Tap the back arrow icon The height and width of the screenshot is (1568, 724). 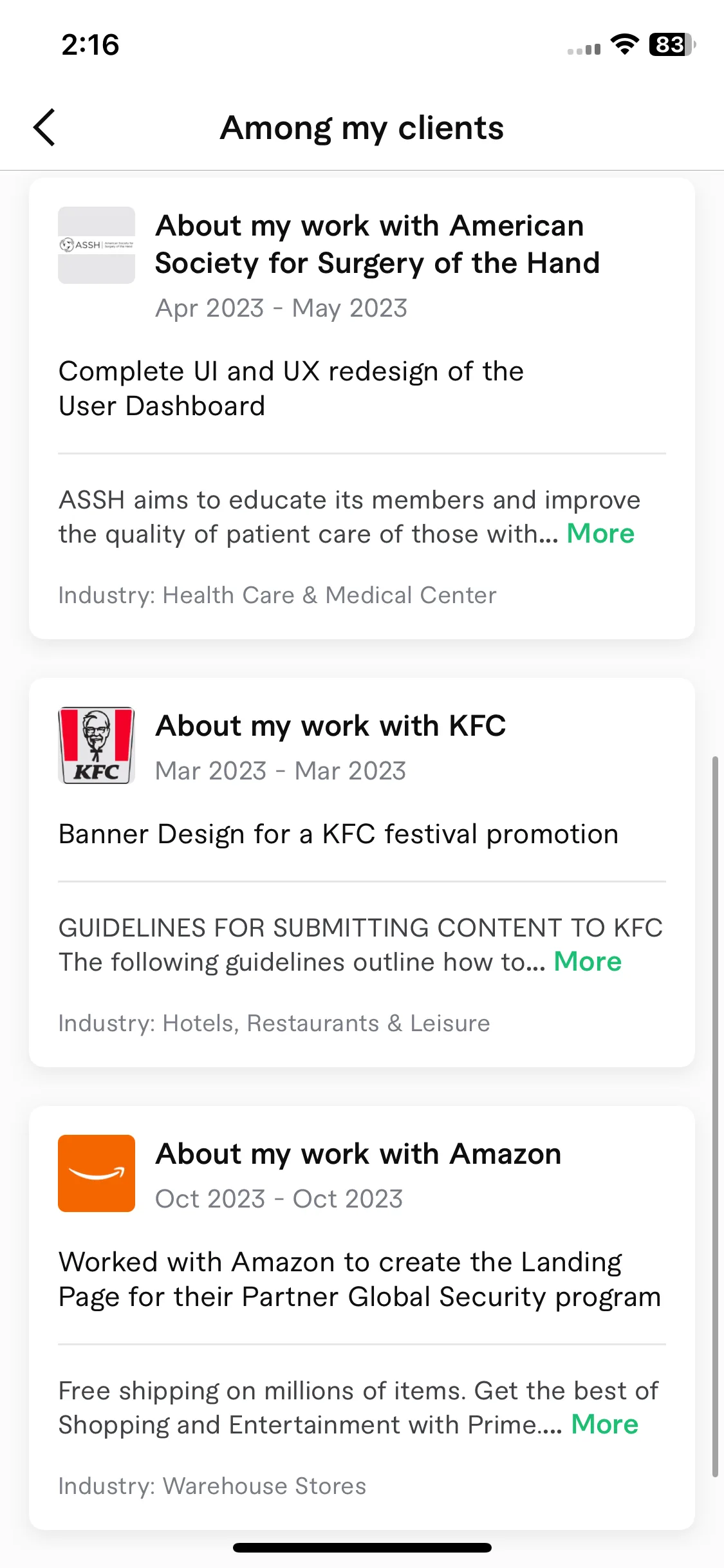coord(44,127)
